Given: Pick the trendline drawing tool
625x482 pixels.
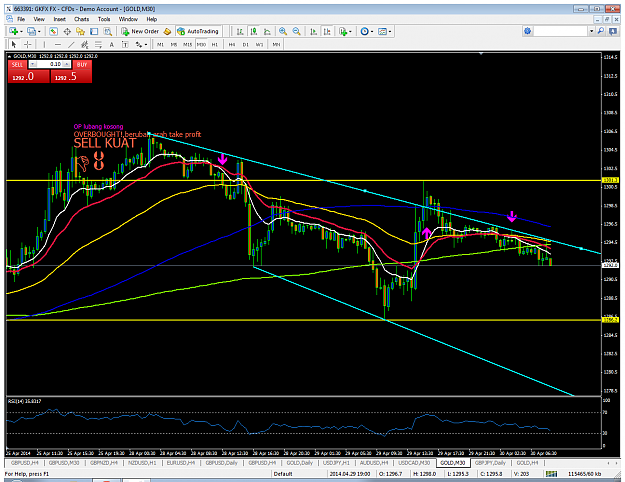Looking at the screenshot, I should click(71, 44).
